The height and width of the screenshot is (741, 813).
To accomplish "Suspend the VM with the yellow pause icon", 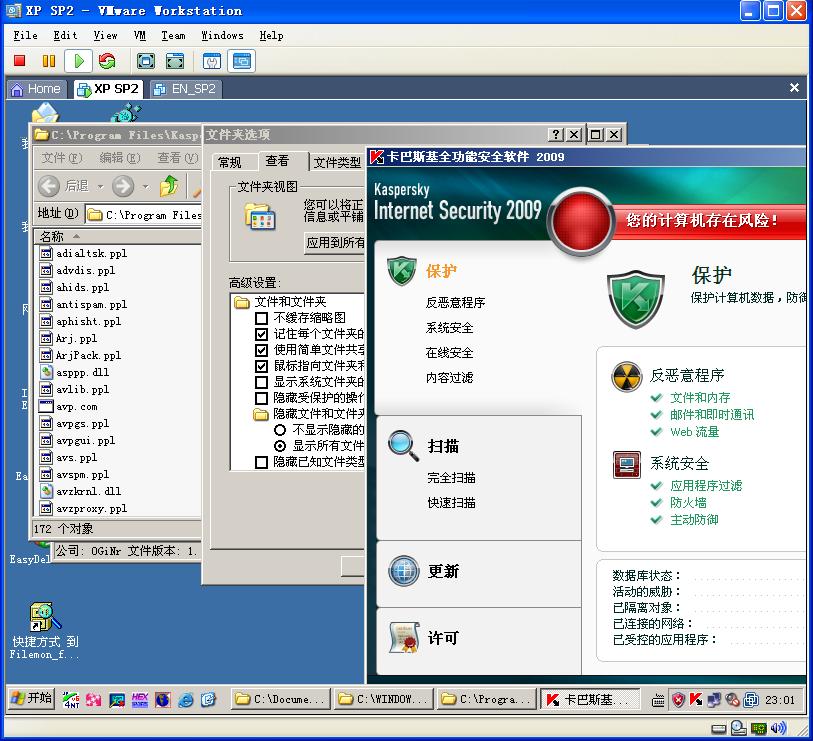I will click(49, 61).
